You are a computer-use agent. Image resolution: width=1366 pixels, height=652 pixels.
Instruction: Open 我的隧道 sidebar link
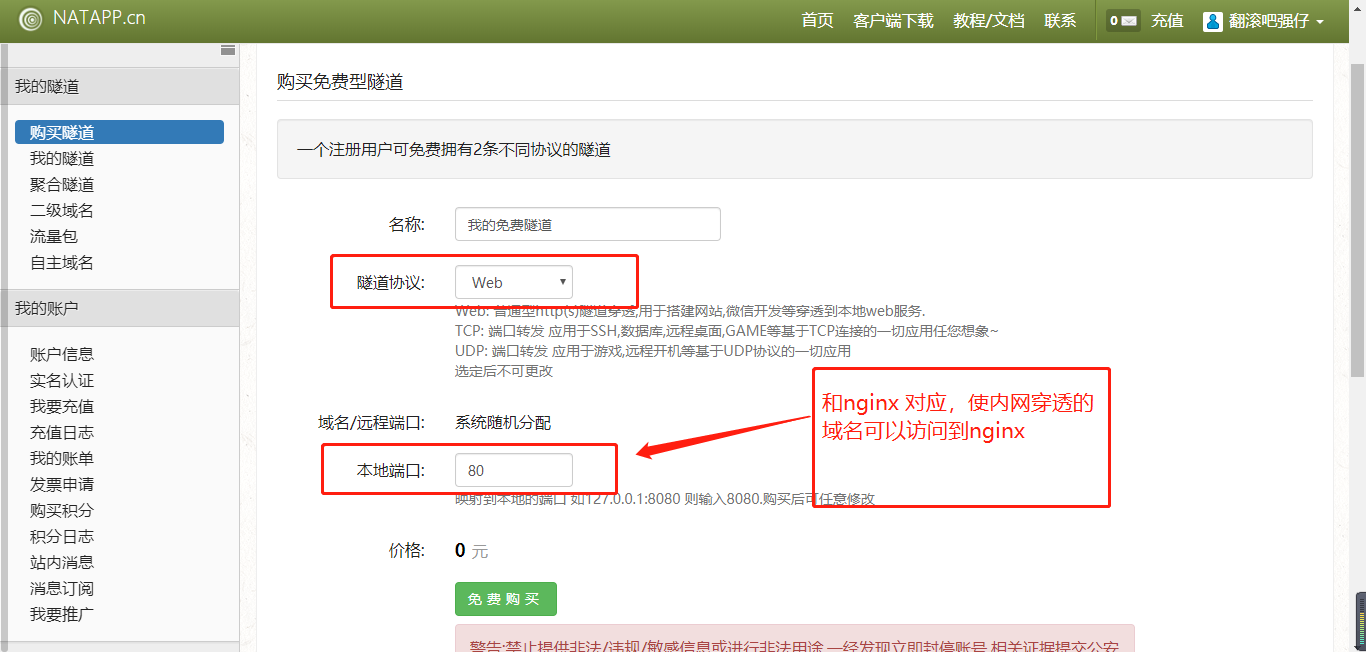pos(62,158)
